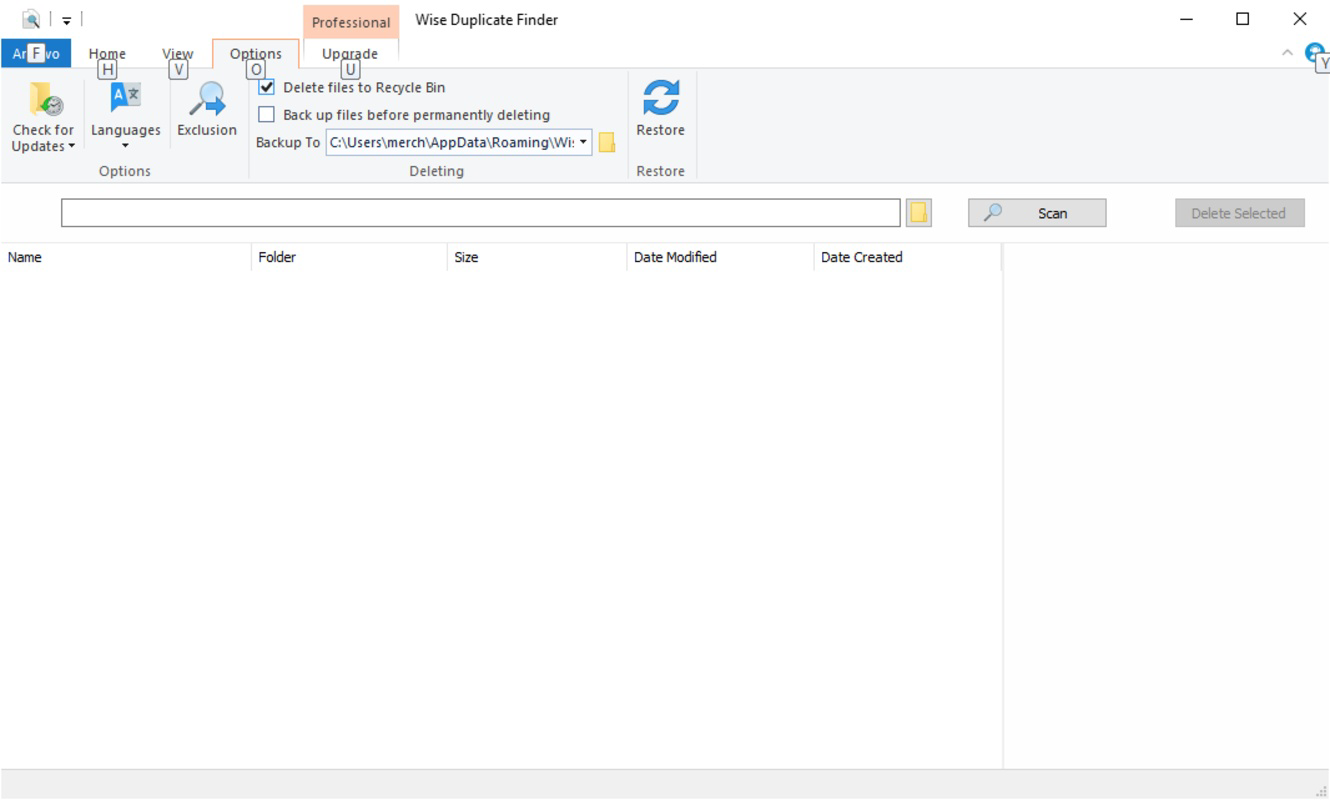Click the app icon in title bar
Screen dimensions: 1330x800
pos(32,19)
